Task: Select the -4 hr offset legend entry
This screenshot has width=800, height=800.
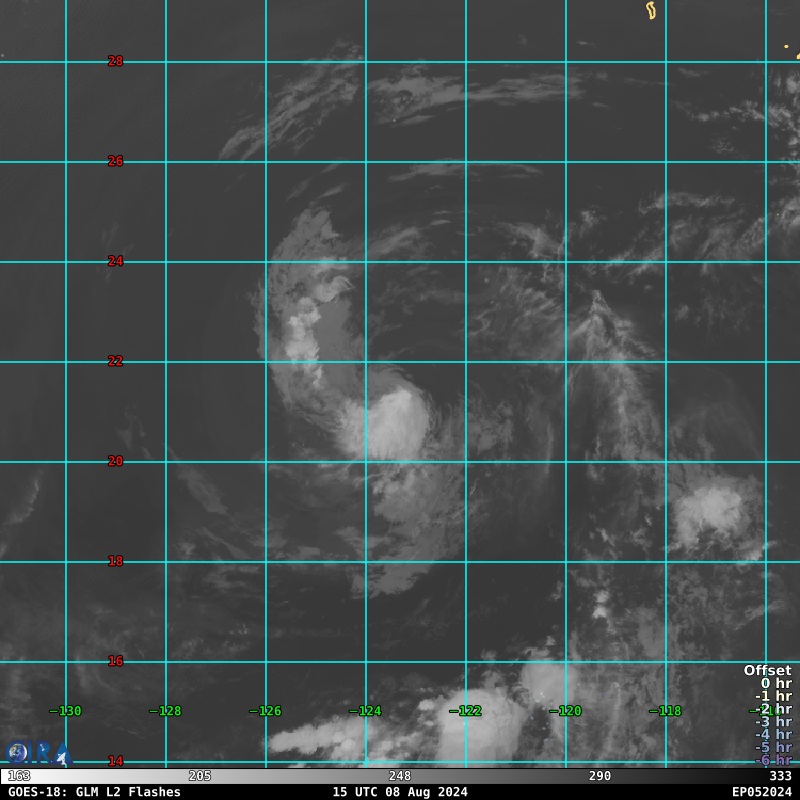Action: click(x=772, y=735)
